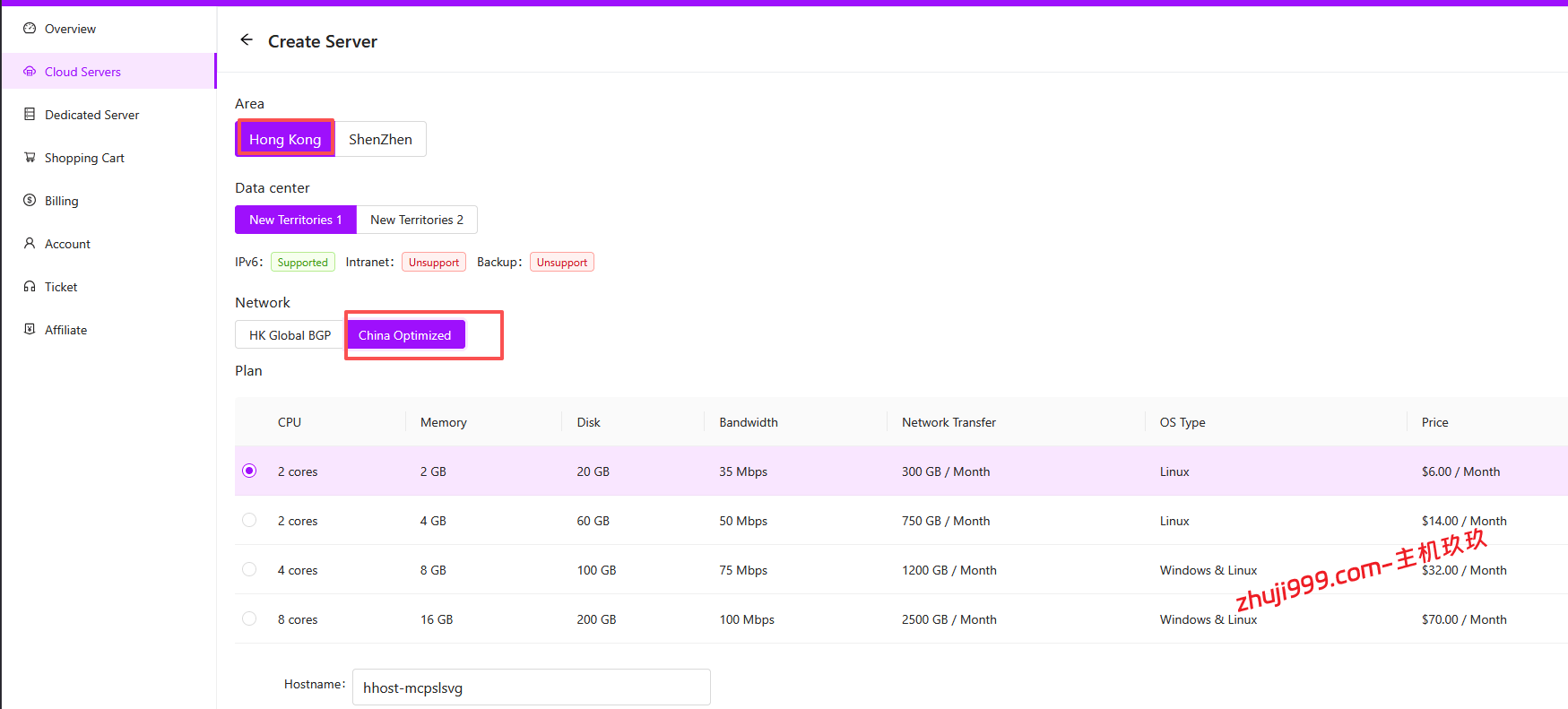Select the China Optimized network option
Image resolution: width=1568 pixels, height=709 pixels.
click(405, 335)
